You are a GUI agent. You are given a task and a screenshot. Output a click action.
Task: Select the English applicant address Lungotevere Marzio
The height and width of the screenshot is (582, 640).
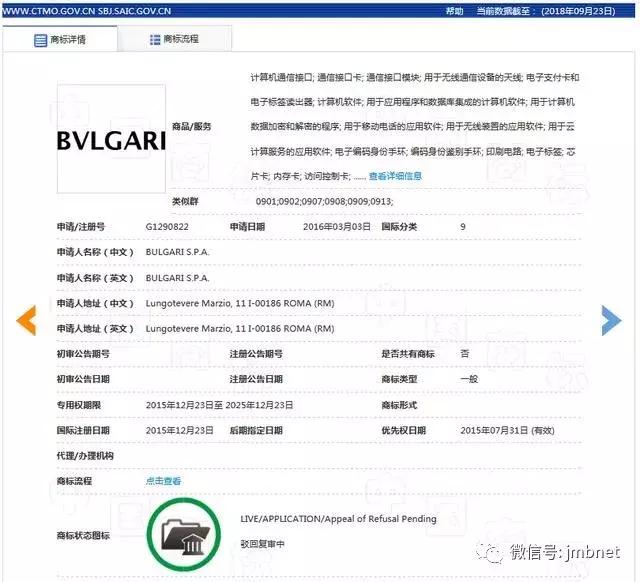point(240,329)
